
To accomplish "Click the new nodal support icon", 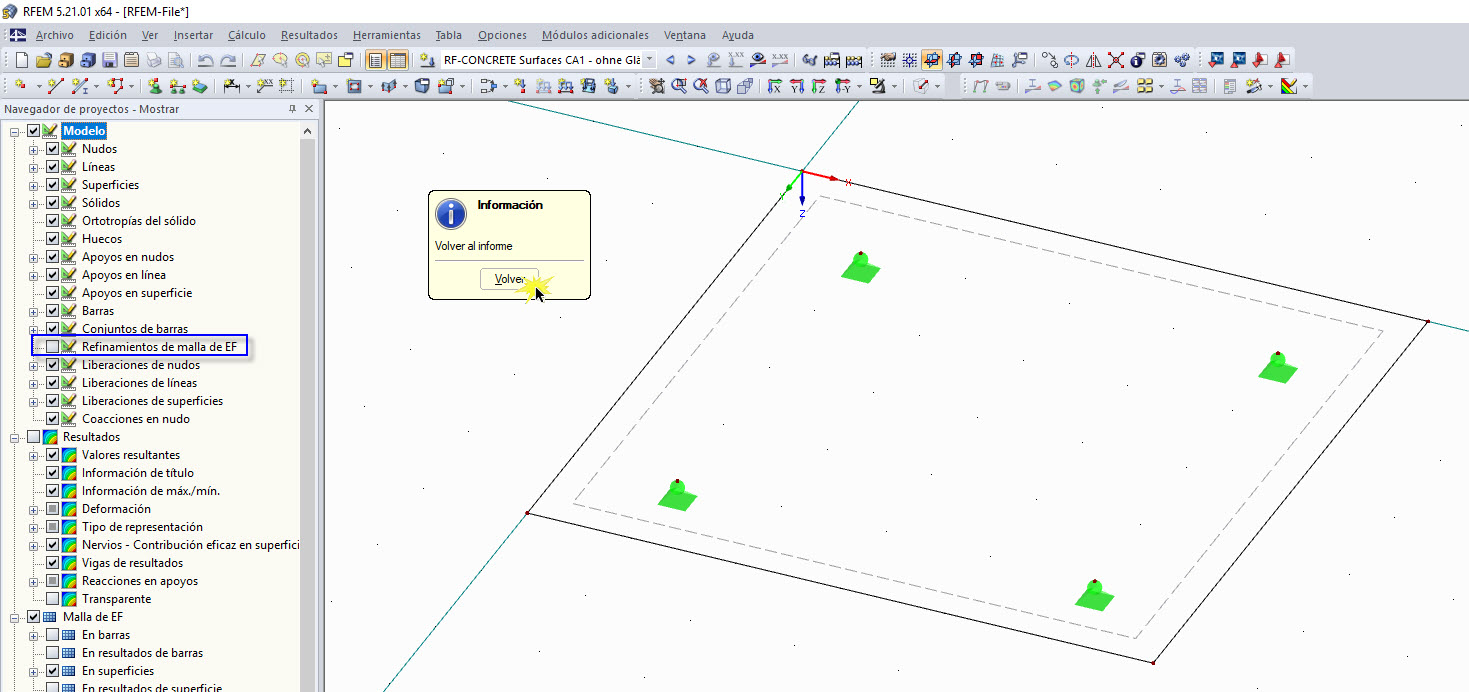I will 154,86.
